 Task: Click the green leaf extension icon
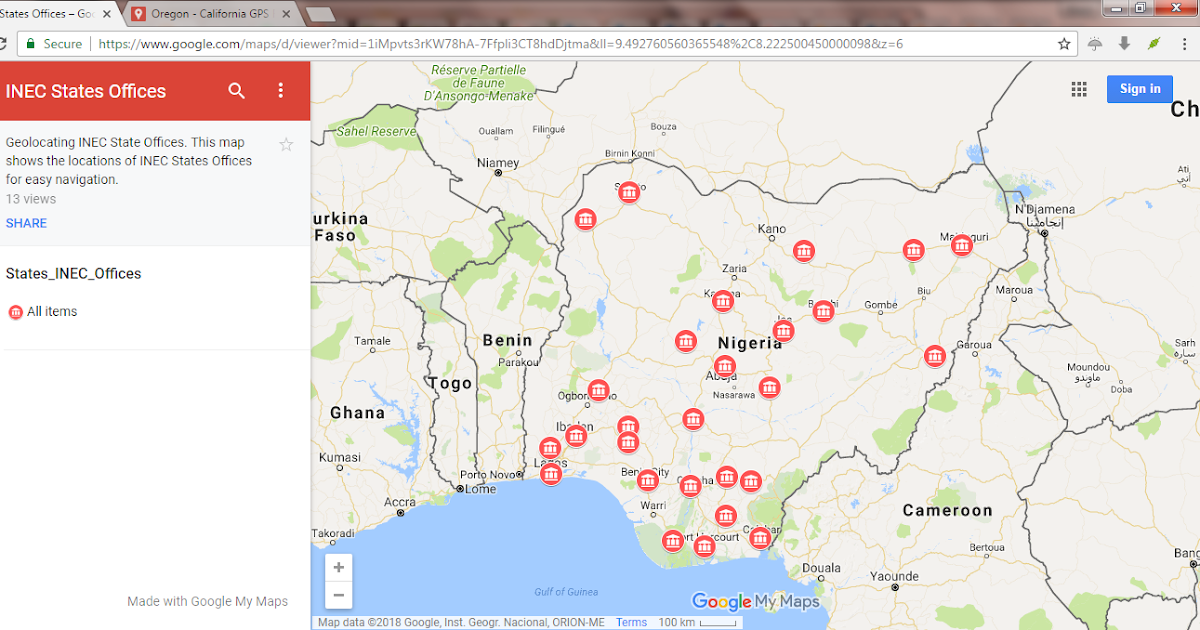[1155, 44]
